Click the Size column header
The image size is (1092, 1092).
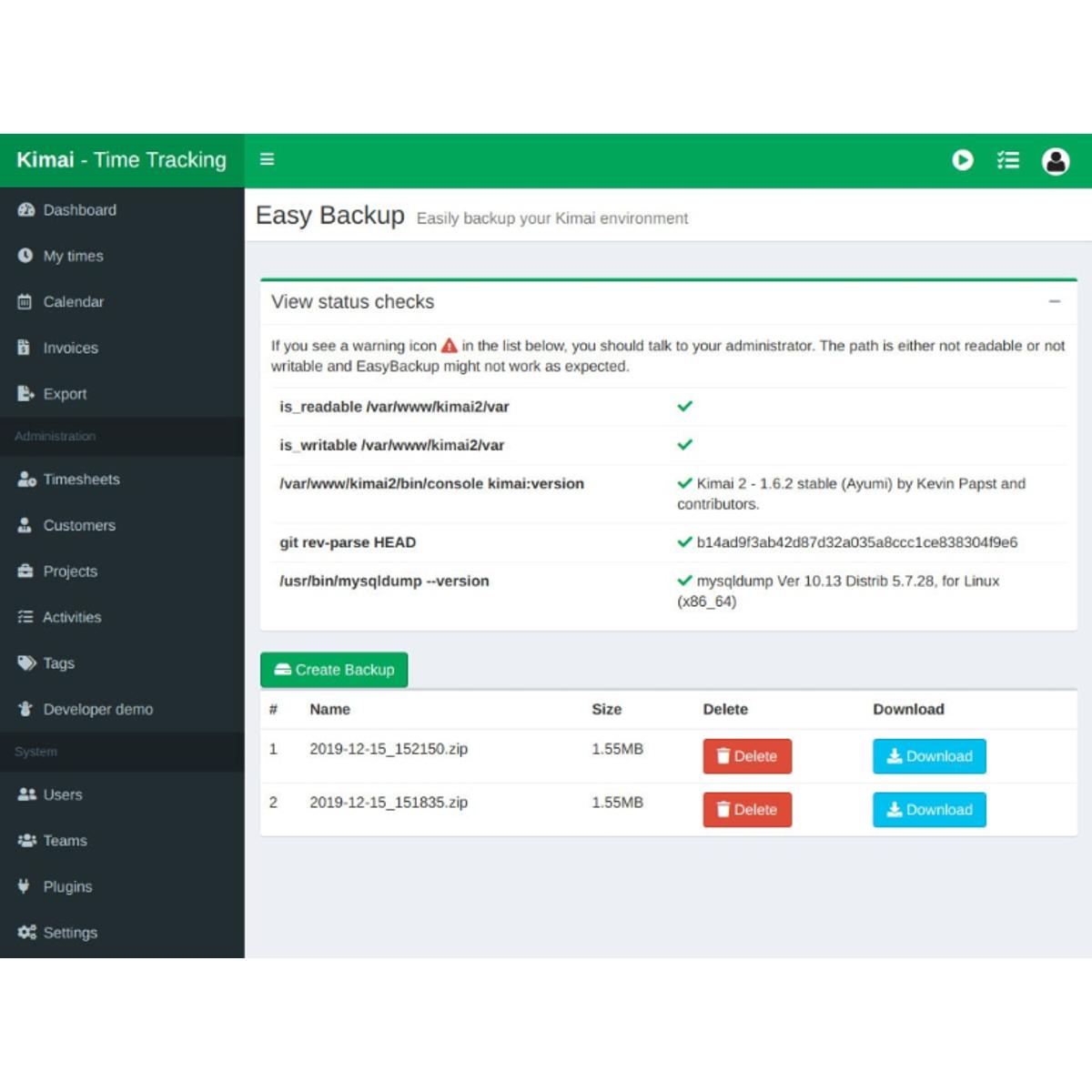point(607,709)
